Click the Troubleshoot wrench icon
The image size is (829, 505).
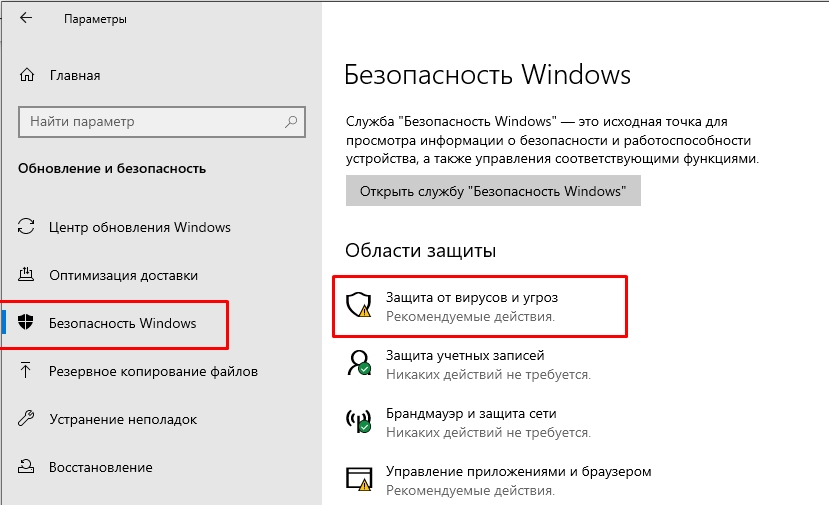click(27, 419)
